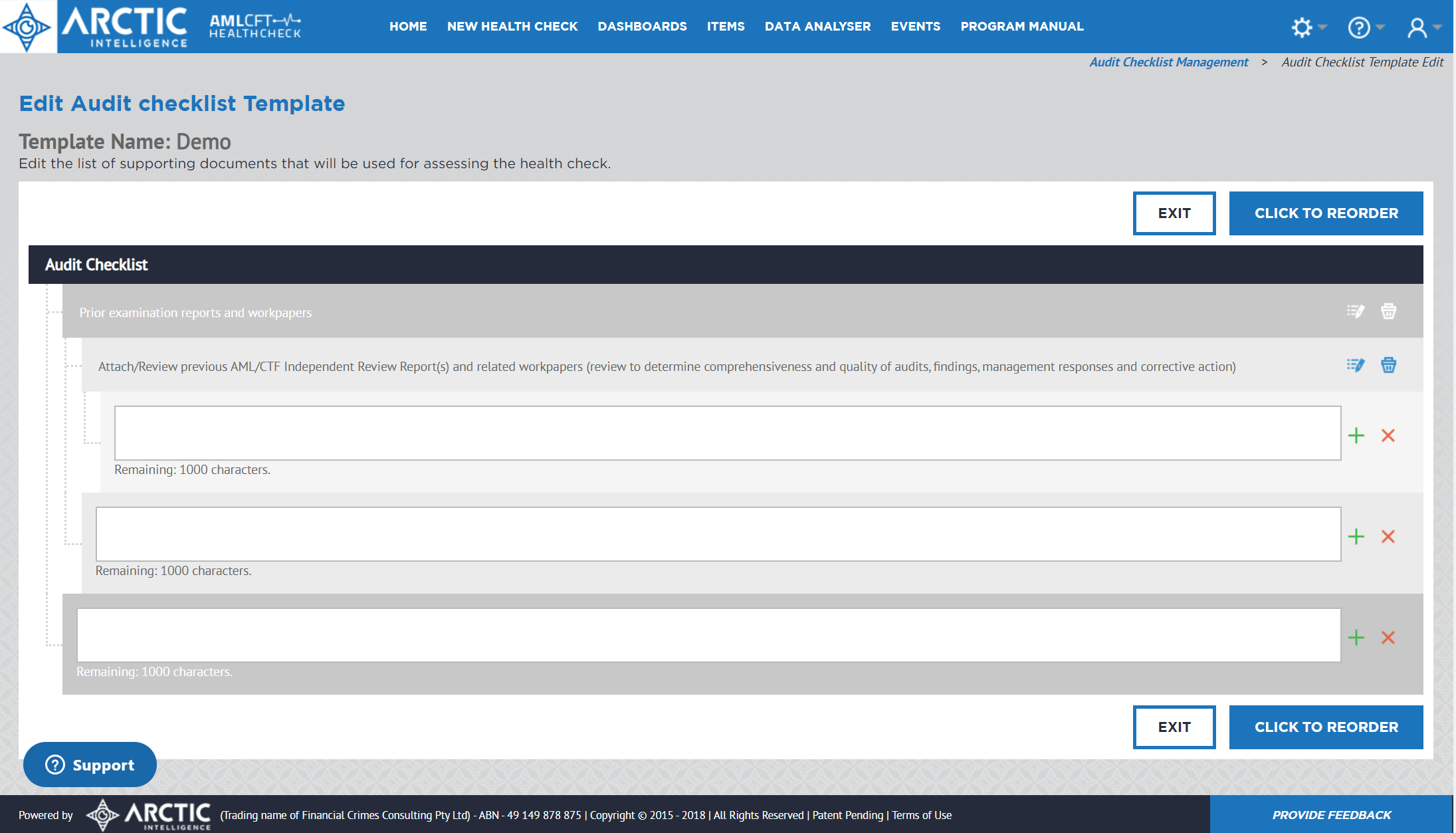Open the Terms of Use link
This screenshot has height=833, width=1456.
coord(921,815)
